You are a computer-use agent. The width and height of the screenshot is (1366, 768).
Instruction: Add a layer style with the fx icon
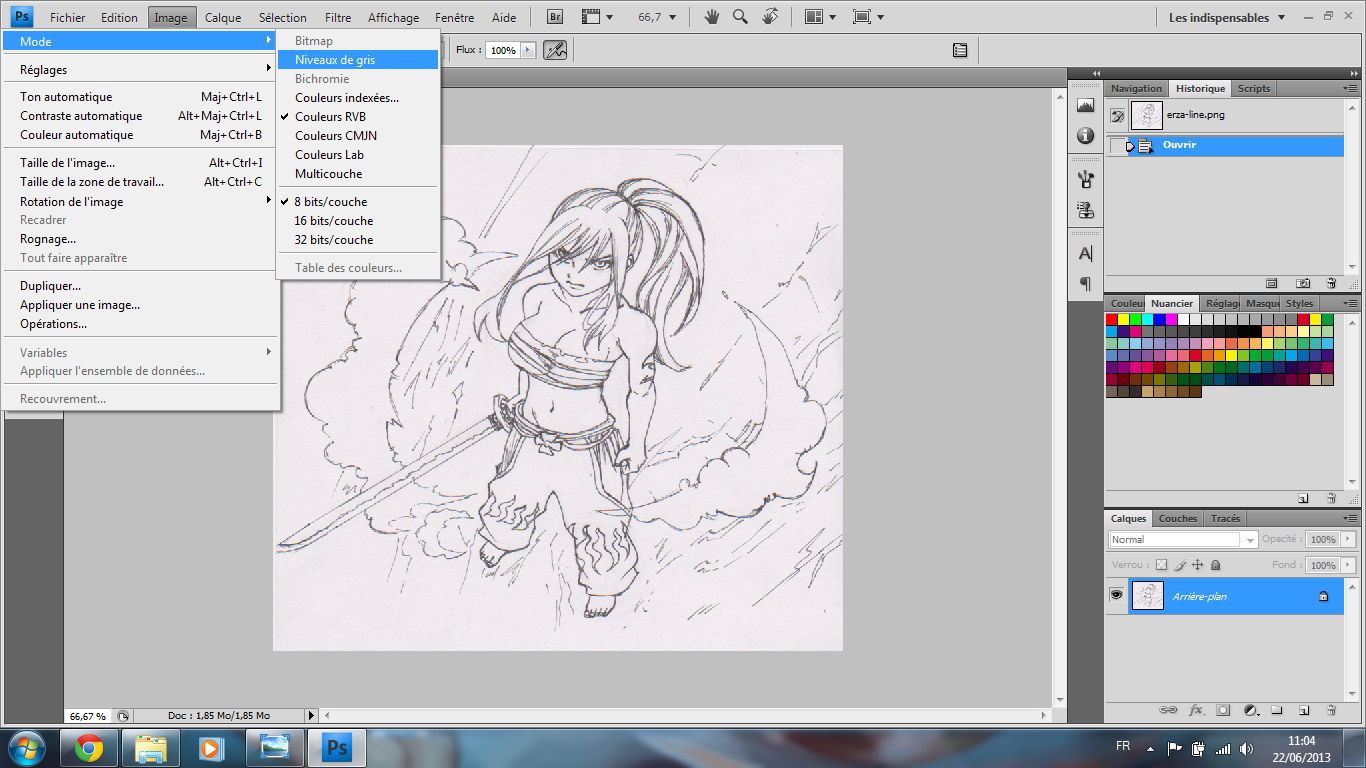1196,710
